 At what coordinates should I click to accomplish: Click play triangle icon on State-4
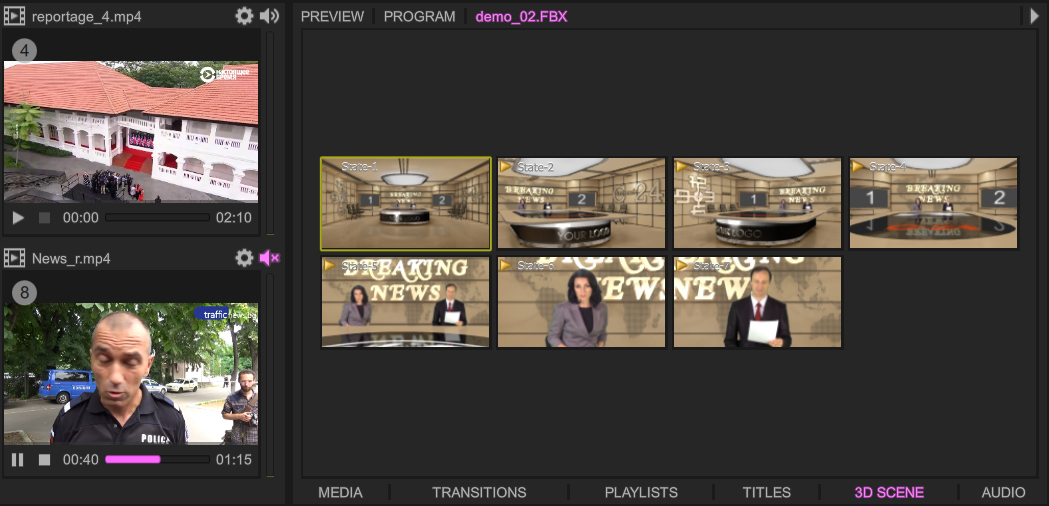pyautogui.click(x=858, y=167)
